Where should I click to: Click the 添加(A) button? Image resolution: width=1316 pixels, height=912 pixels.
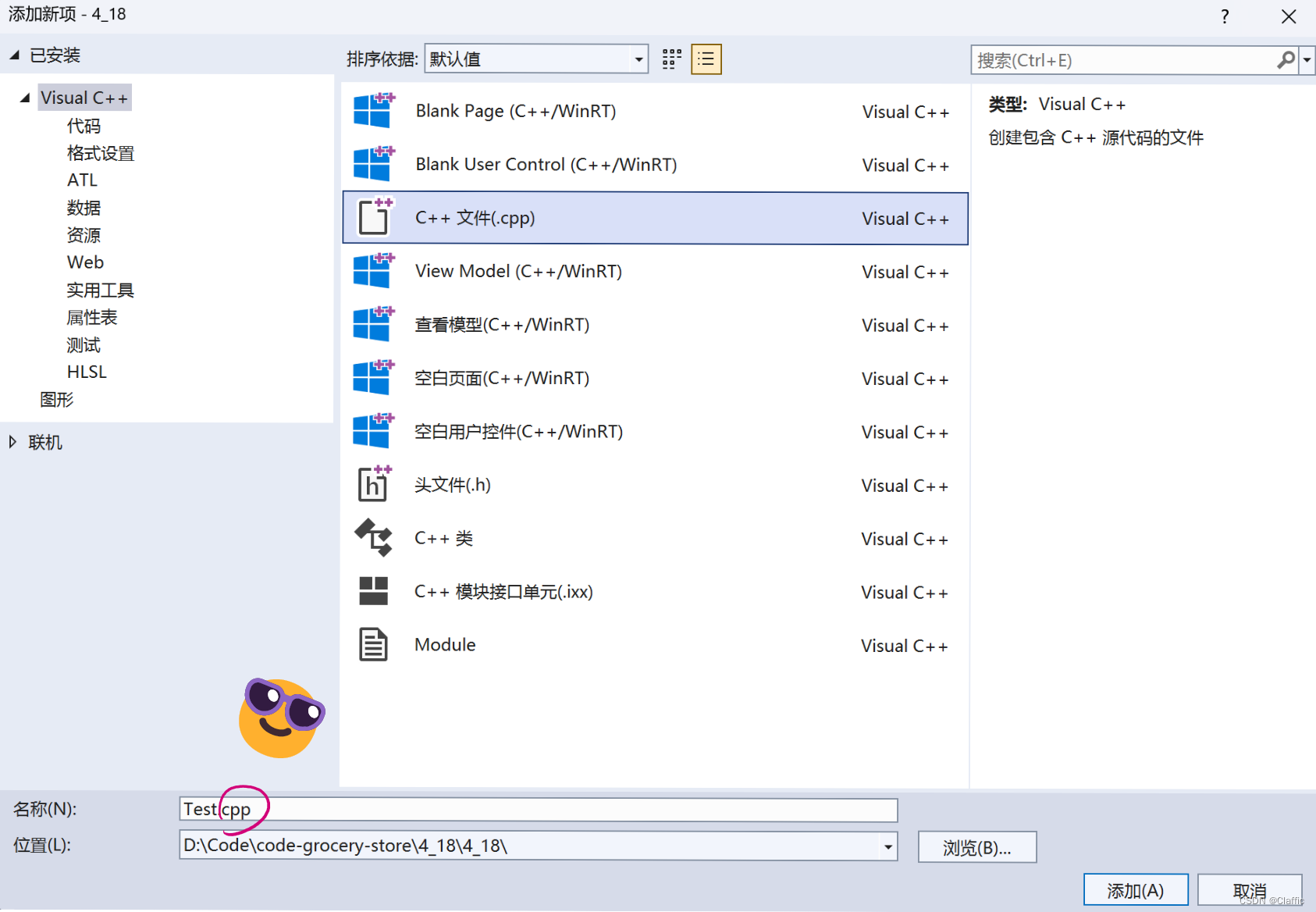coord(1136,890)
